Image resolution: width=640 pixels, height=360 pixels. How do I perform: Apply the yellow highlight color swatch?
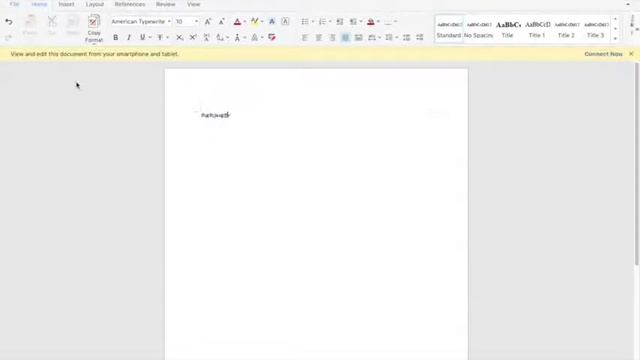[255, 22]
